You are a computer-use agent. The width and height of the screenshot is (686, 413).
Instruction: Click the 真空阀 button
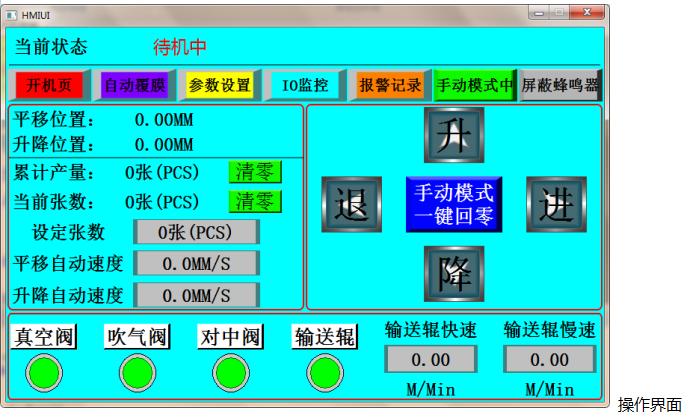(44, 337)
